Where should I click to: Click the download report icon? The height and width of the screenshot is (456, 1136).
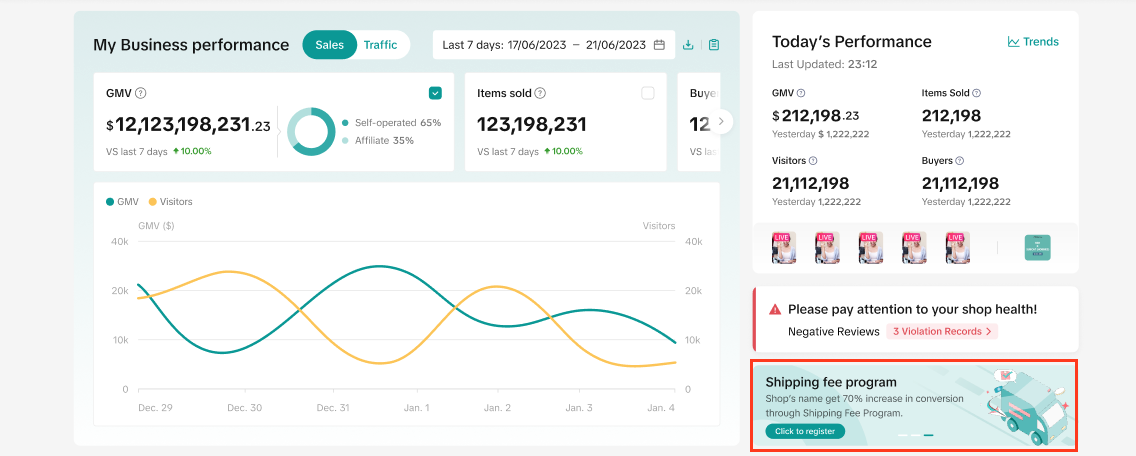click(688, 45)
